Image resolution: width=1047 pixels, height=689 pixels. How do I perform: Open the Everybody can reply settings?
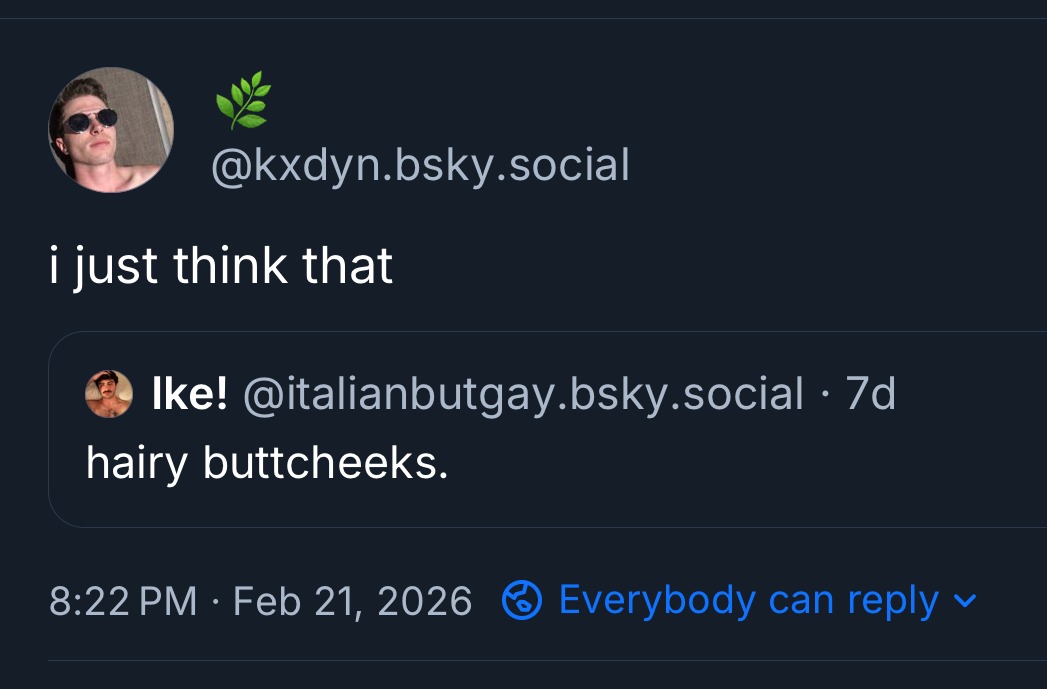pyautogui.click(x=748, y=600)
